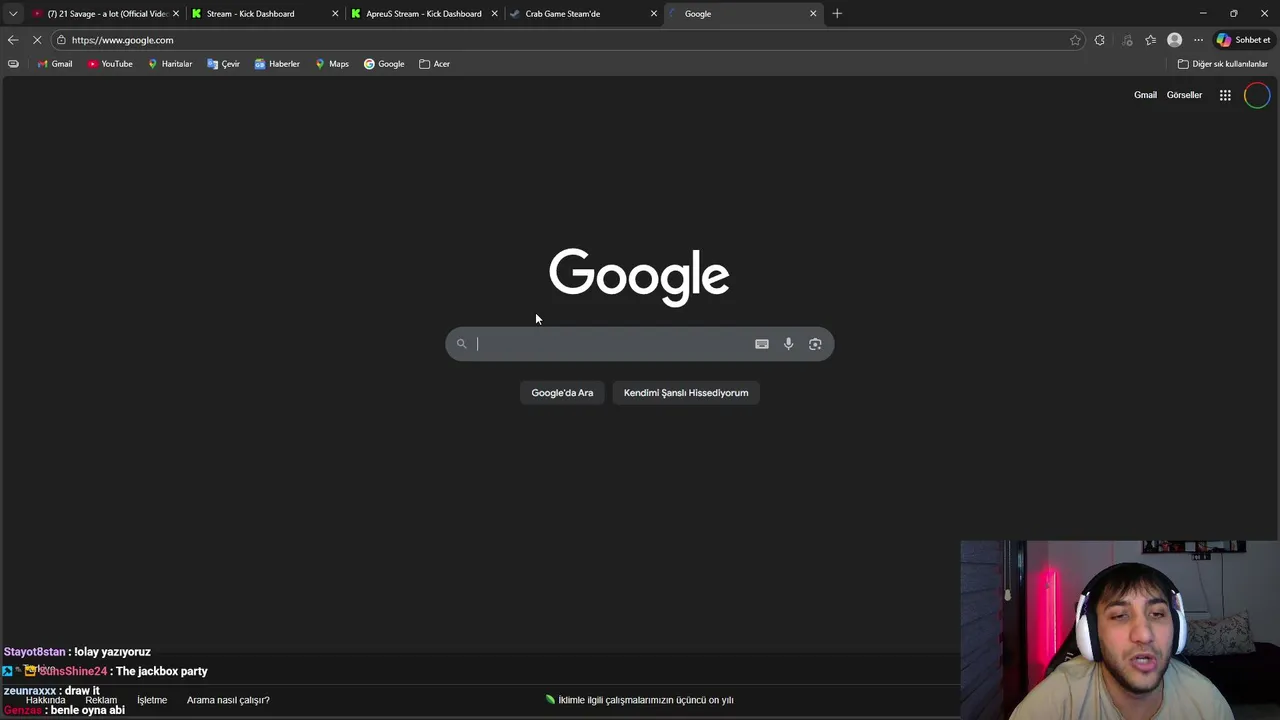The image size is (1280, 720).
Task: Restore down the browser window
Action: (x=1234, y=14)
